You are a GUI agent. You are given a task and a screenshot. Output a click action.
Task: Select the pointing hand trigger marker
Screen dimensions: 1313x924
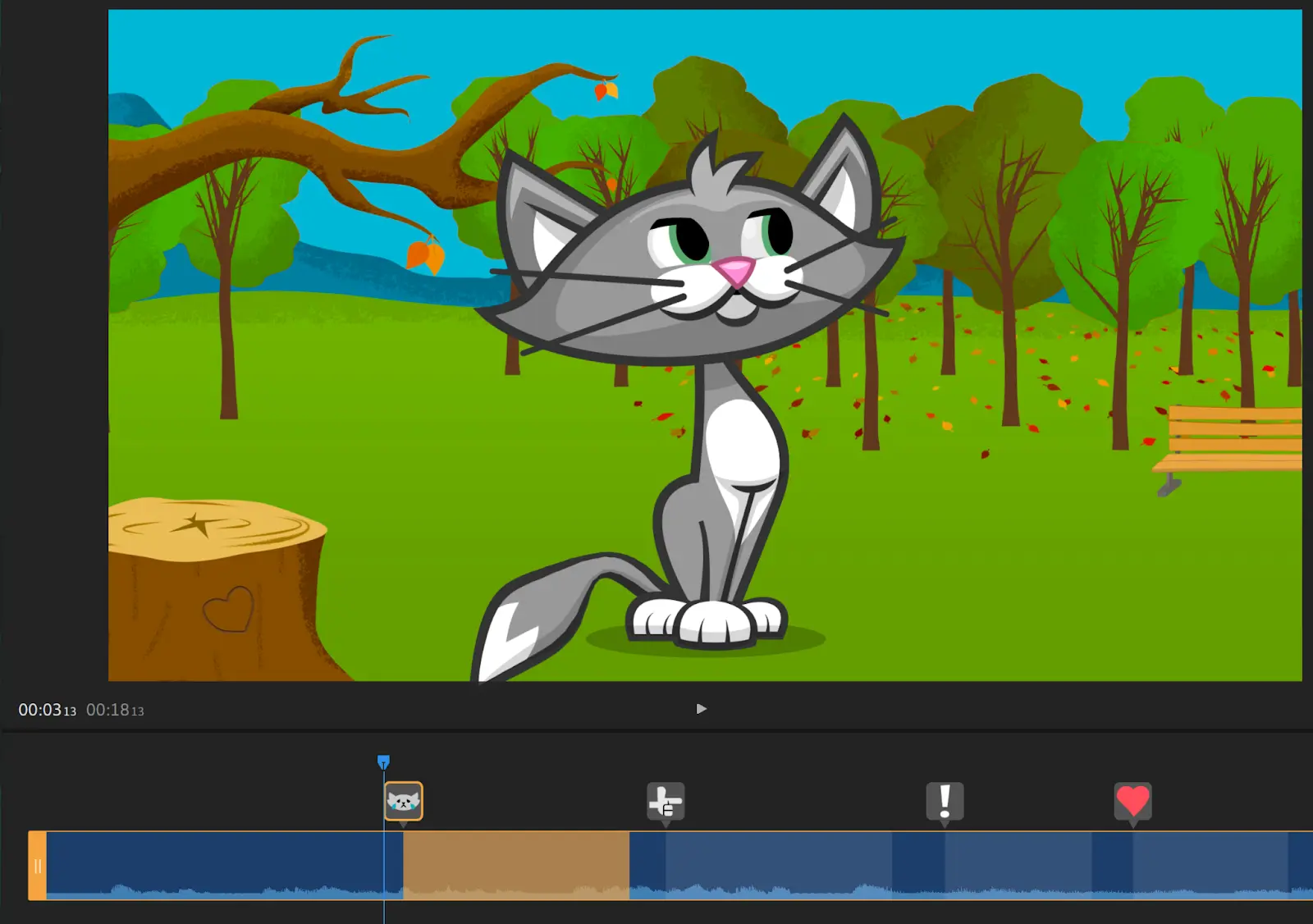point(666,801)
